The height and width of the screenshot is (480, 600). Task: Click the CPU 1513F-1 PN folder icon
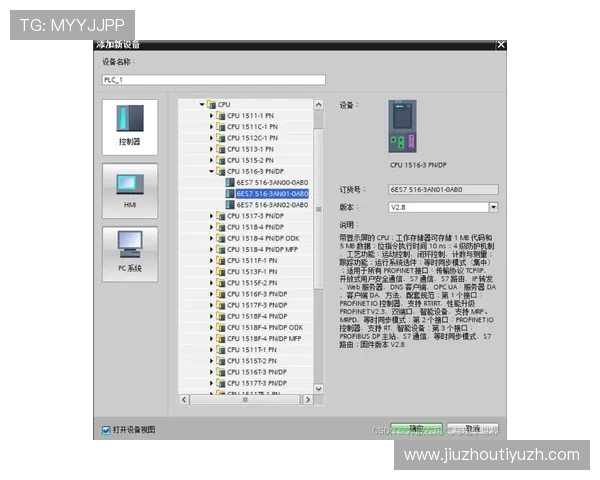tap(220, 271)
